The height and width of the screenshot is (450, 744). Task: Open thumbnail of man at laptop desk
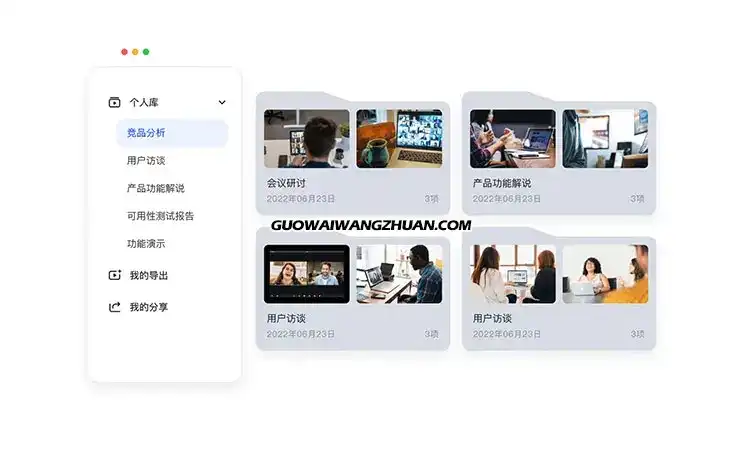pyautogui.click(x=399, y=274)
